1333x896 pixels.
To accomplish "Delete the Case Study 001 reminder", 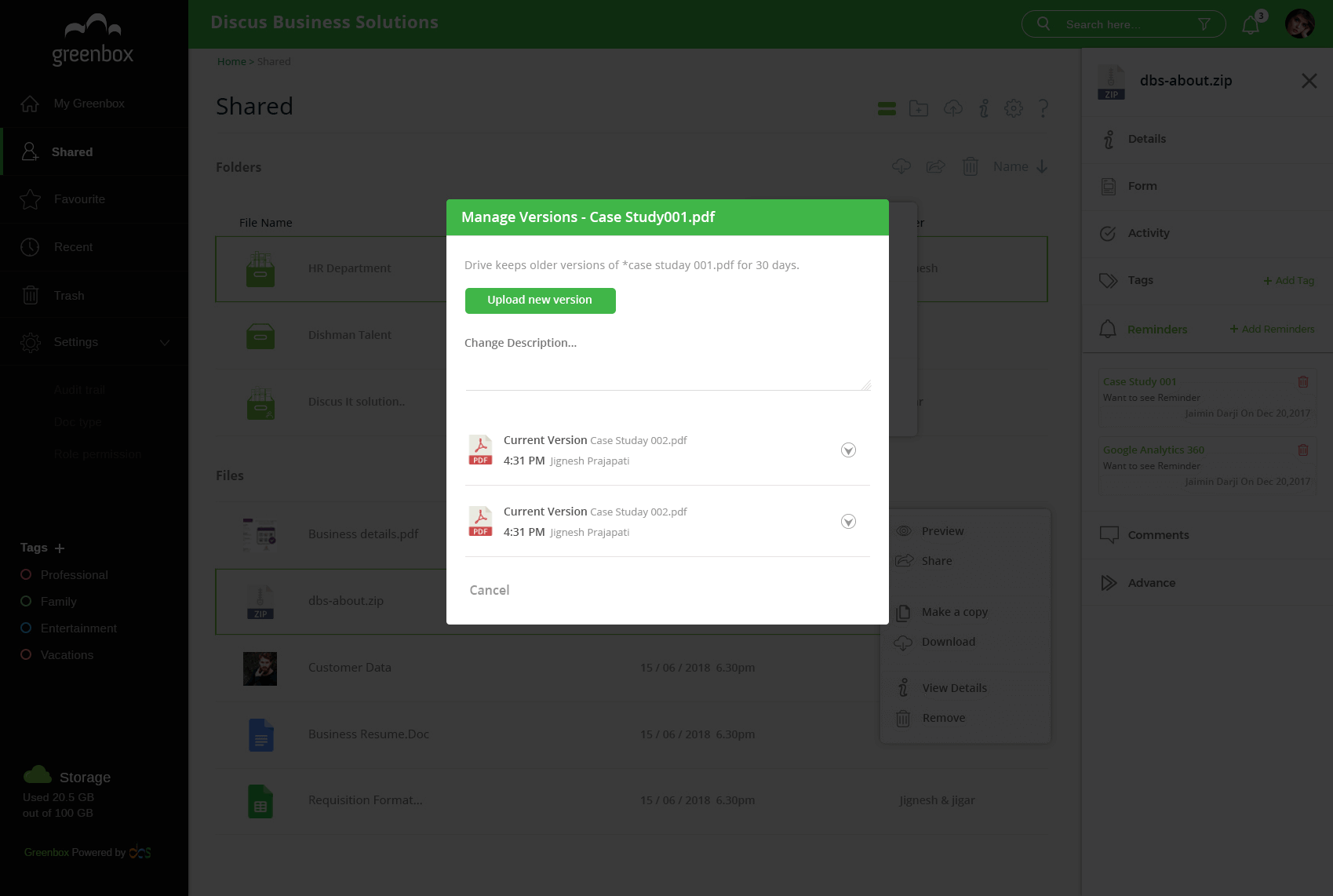I will click(1302, 382).
